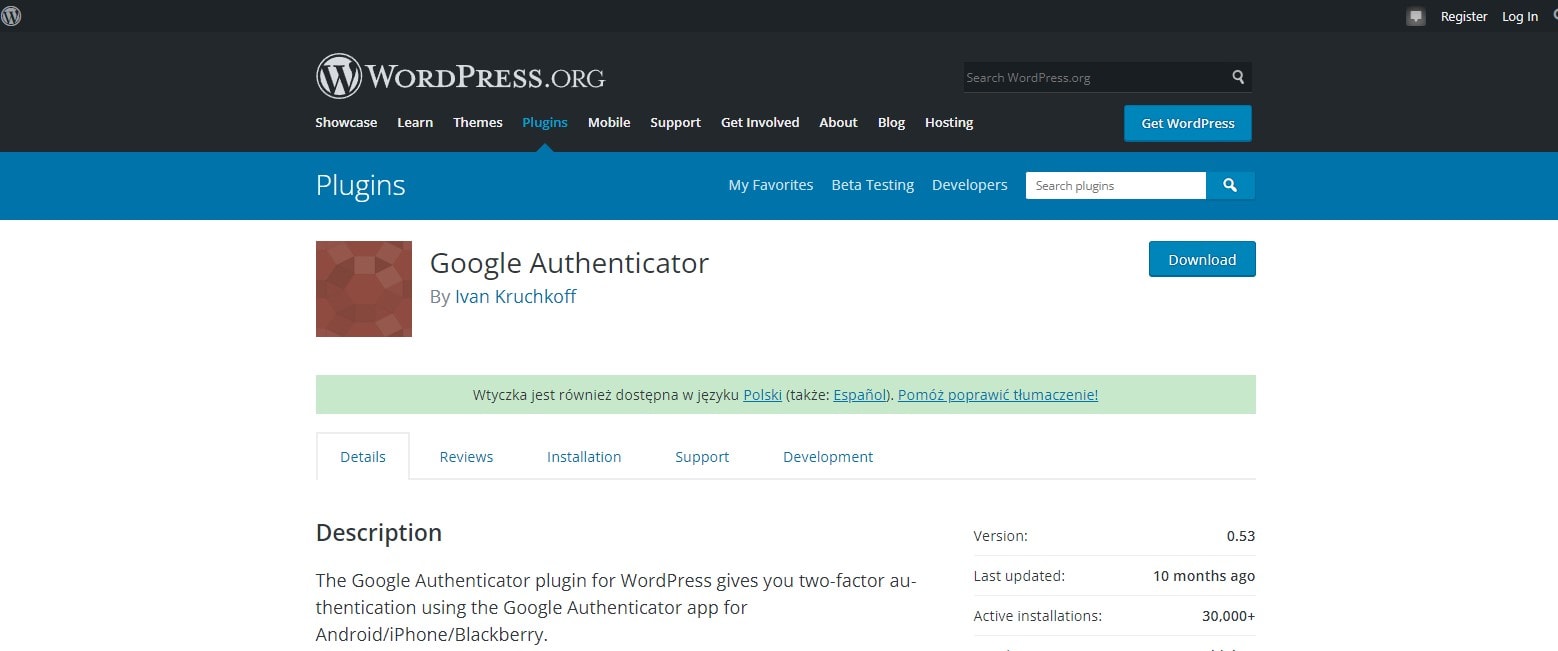
Task: Click the 30,000+ active installations value
Action: click(1228, 616)
